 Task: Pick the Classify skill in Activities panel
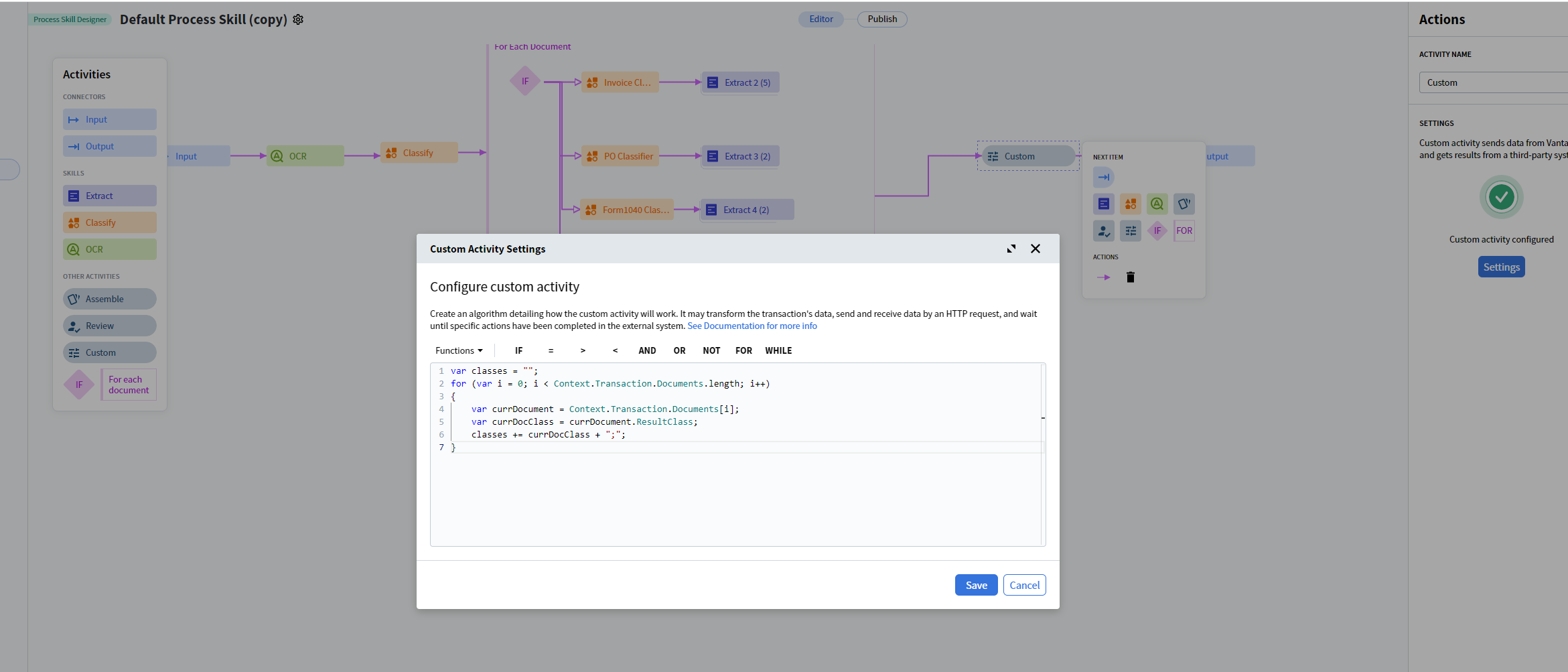pyautogui.click(x=110, y=222)
